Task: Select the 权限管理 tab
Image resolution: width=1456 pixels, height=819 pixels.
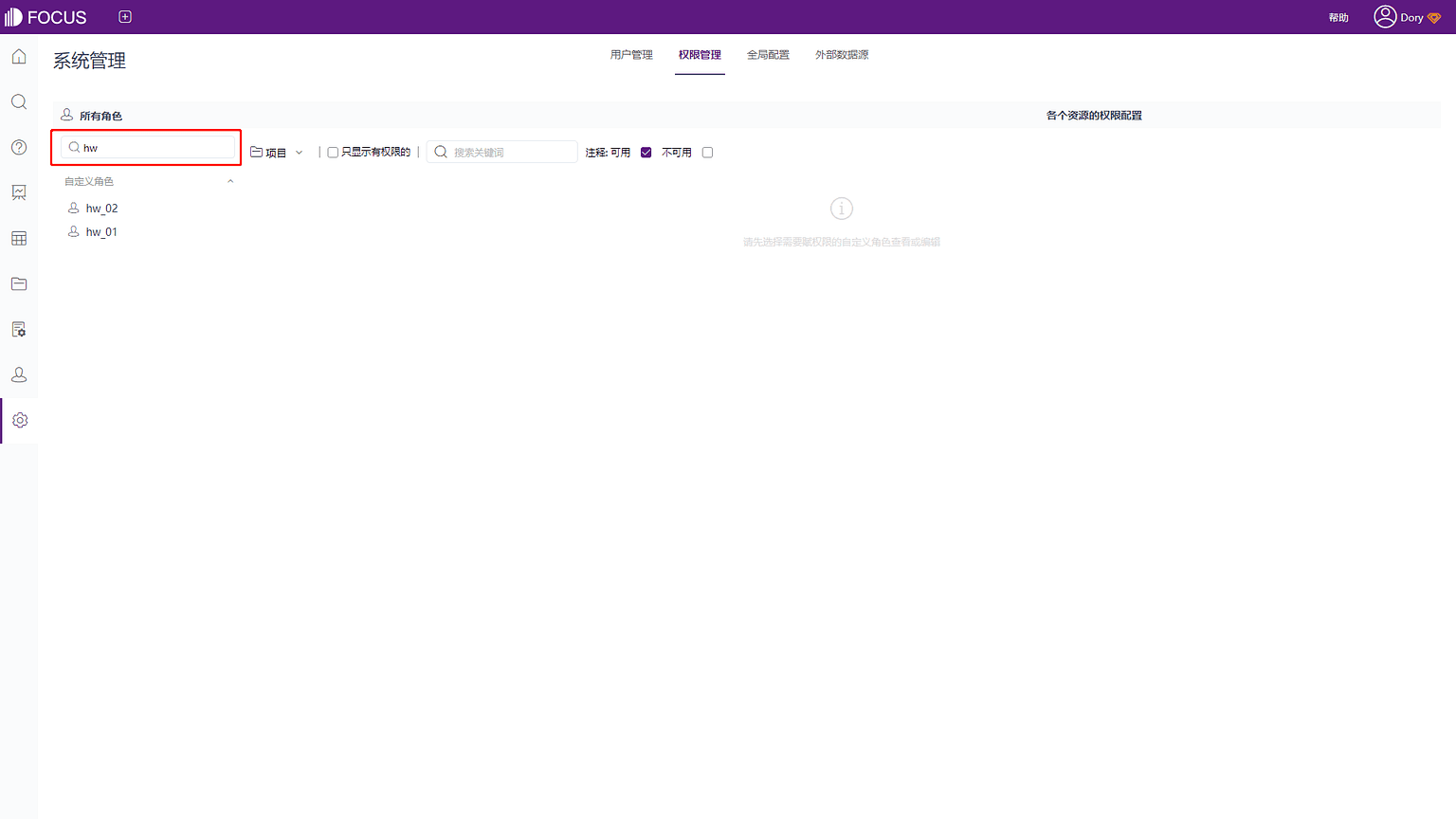Action: pyautogui.click(x=700, y=55)
